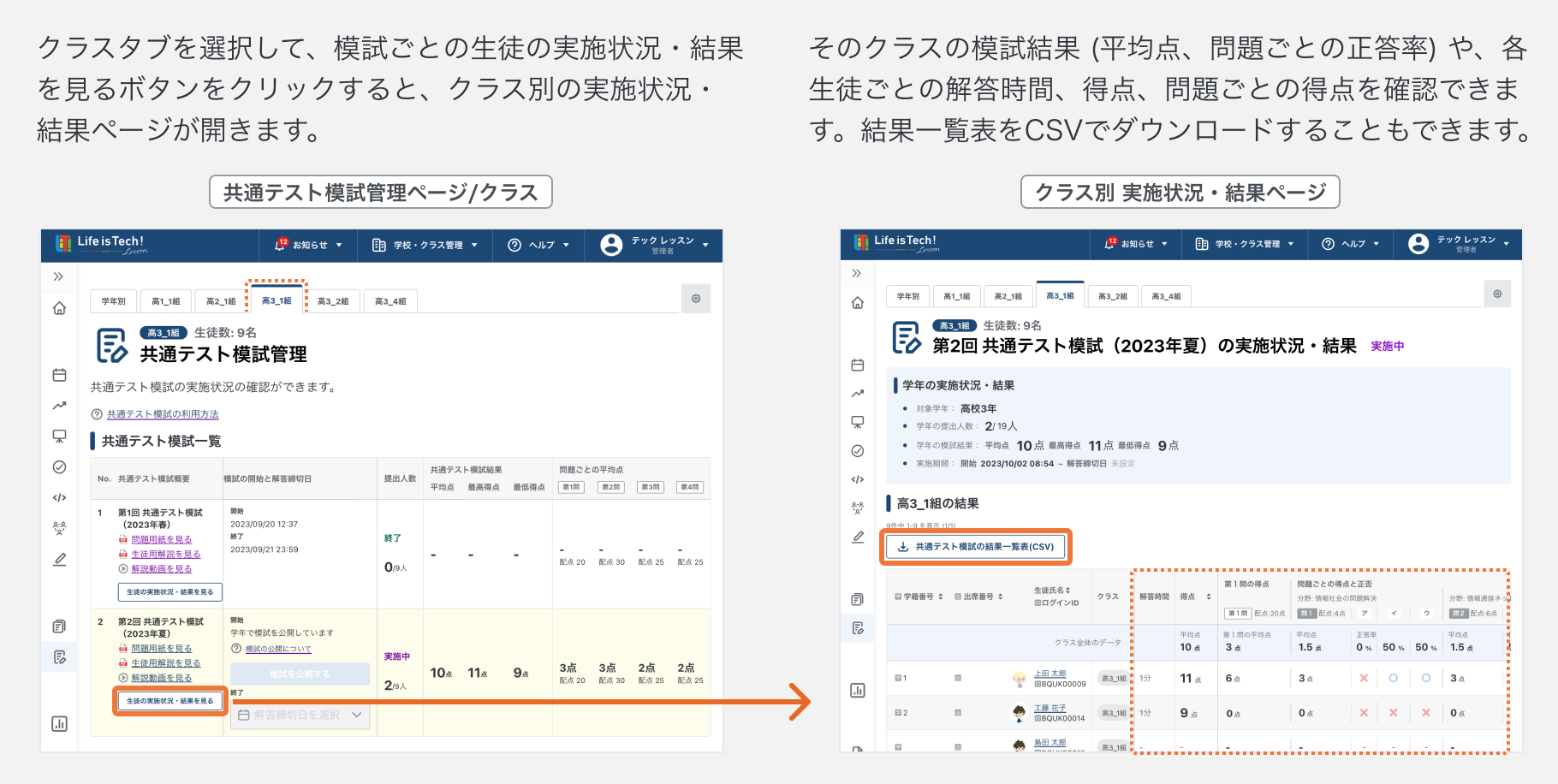Open mock-exam management icon in right screenshot's sidebar
Image resolution: width=1558 pixels, height=784 pixels.
click(858, 628)
